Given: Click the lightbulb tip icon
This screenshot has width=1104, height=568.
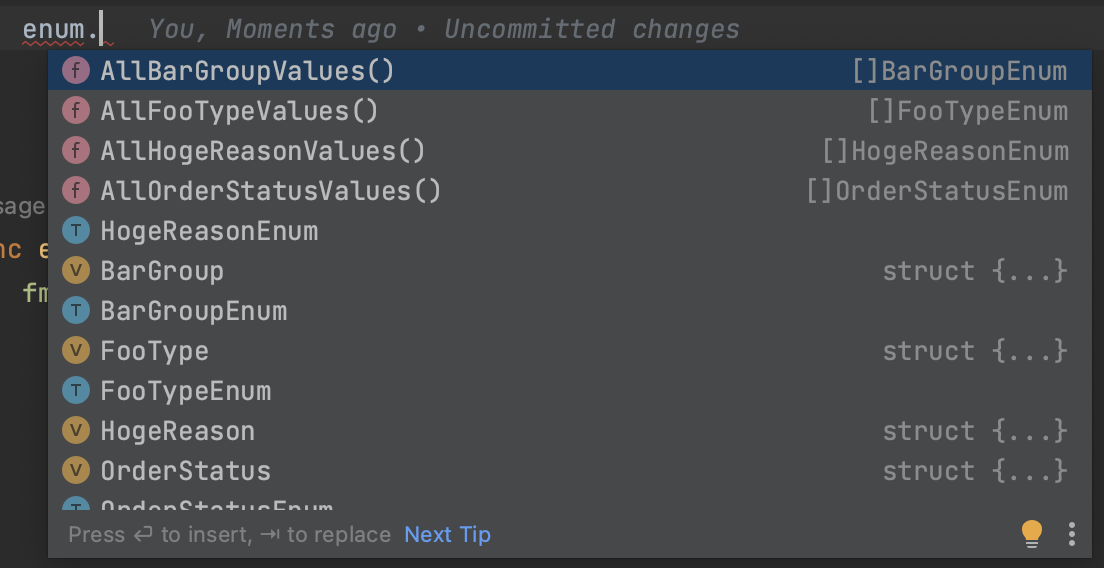Looking at the screenshot, I should [1032, 534].
